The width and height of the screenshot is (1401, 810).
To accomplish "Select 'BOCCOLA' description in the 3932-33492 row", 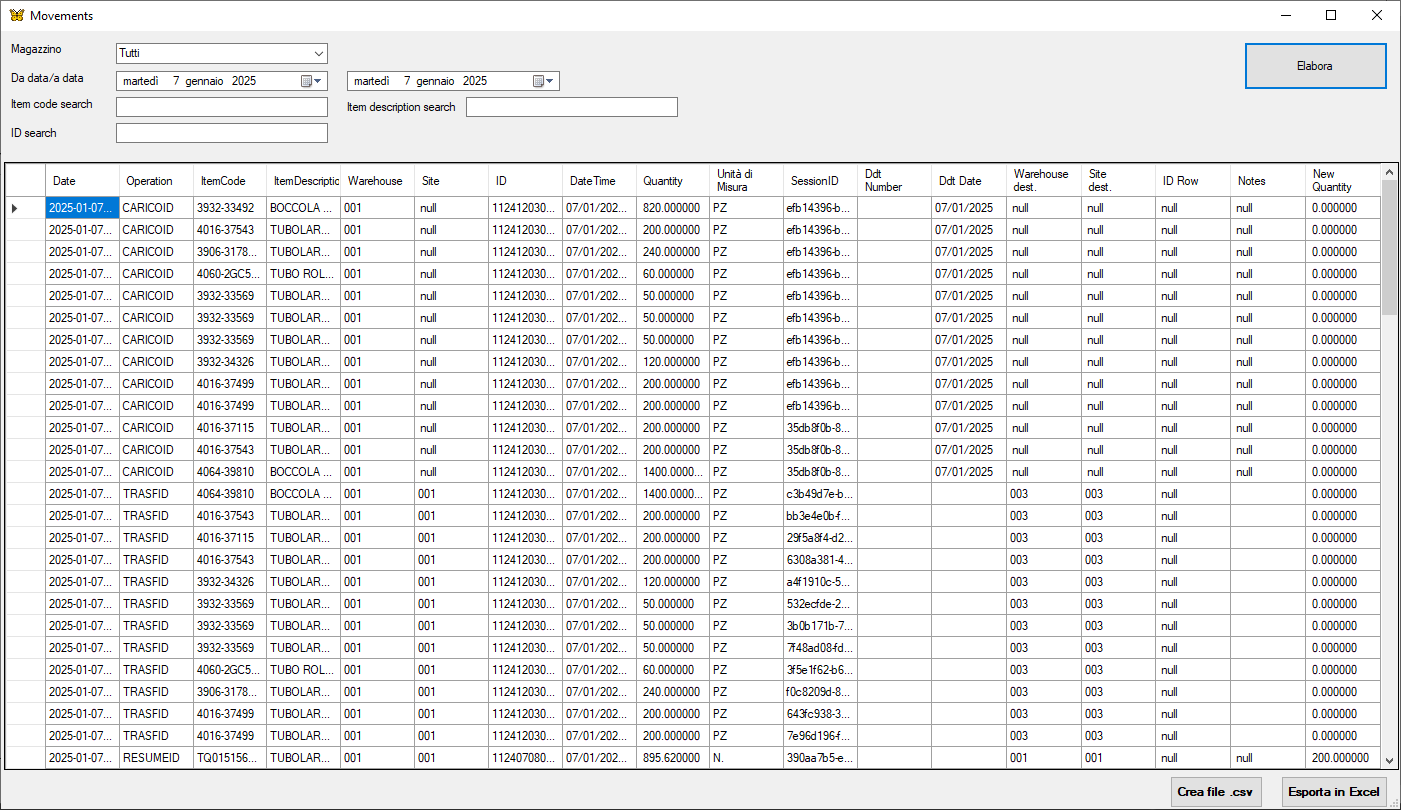I will click(x=304, y=208).
